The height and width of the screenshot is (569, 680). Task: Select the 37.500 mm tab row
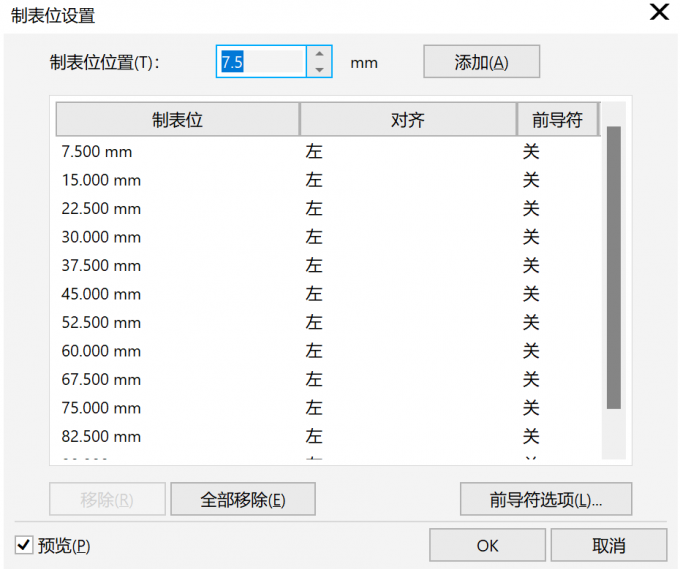[328, 265]
